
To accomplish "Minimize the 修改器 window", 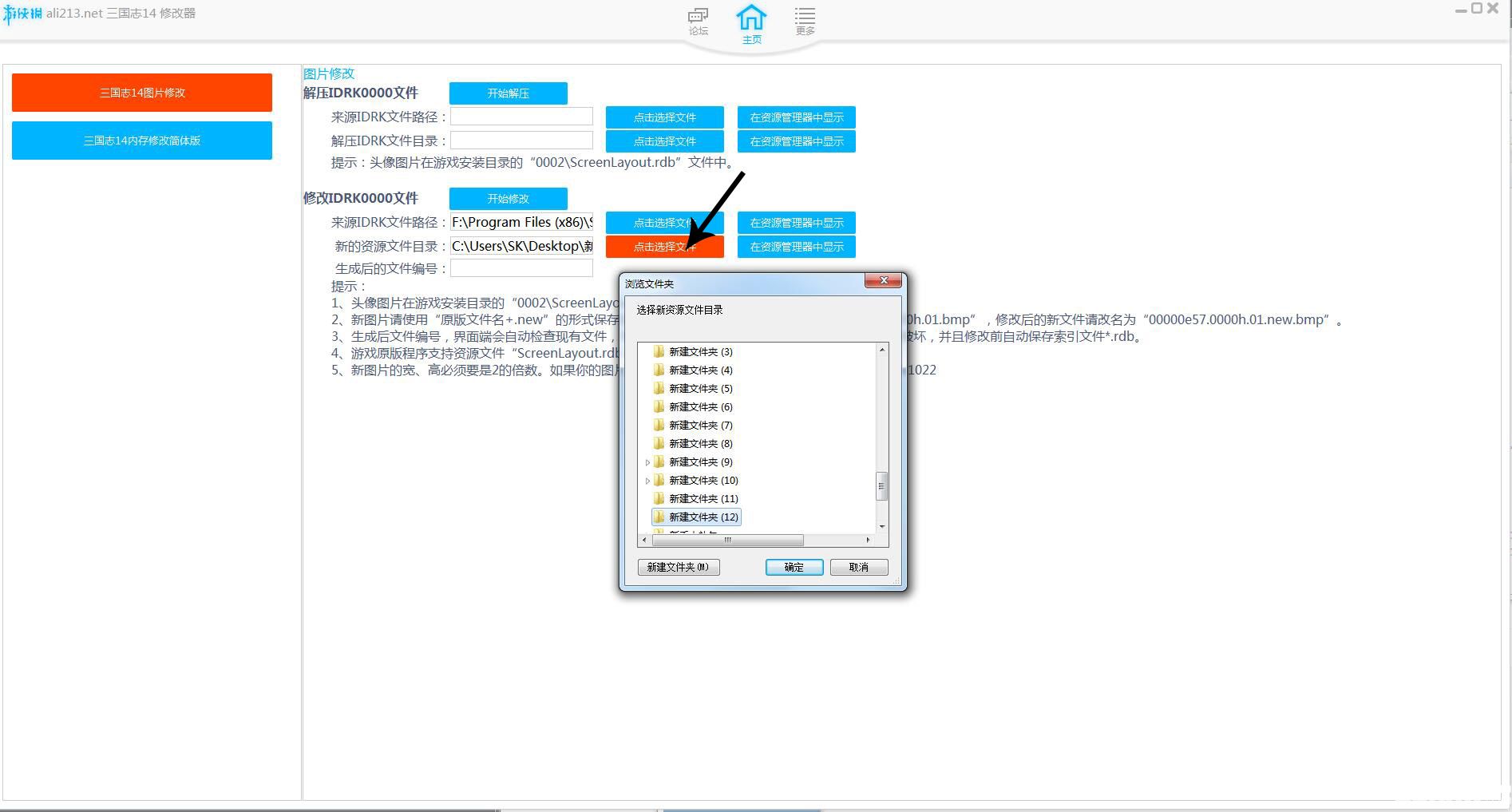I will 1461,10.
